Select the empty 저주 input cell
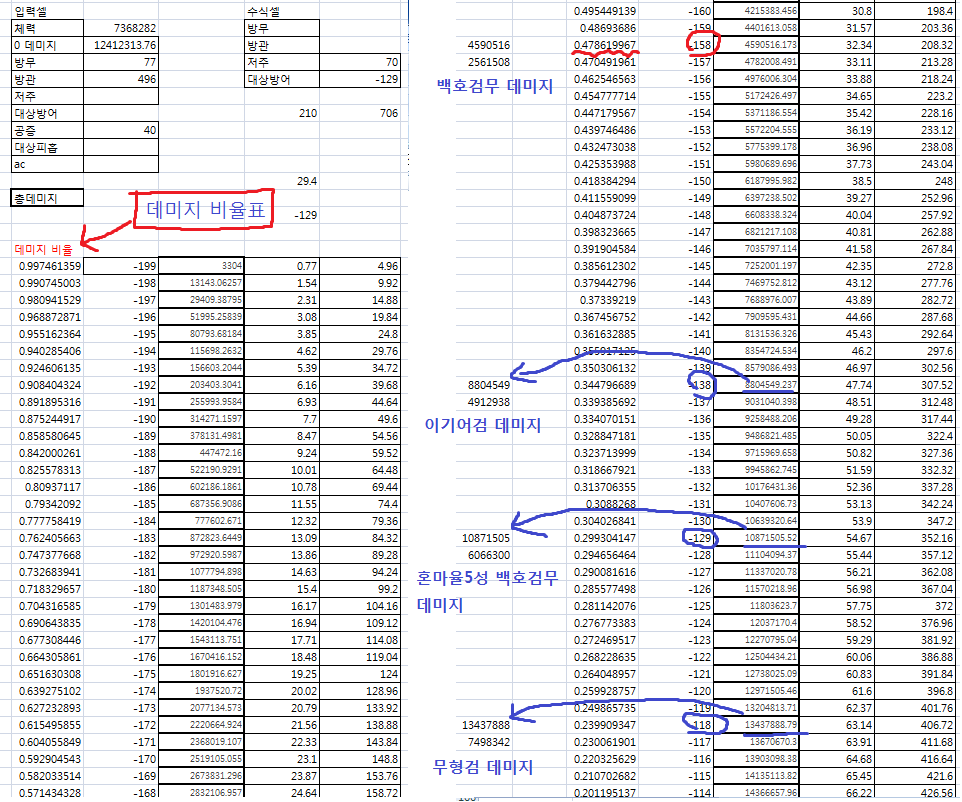This screenshot has height=802, width=962. coord(121,96)
